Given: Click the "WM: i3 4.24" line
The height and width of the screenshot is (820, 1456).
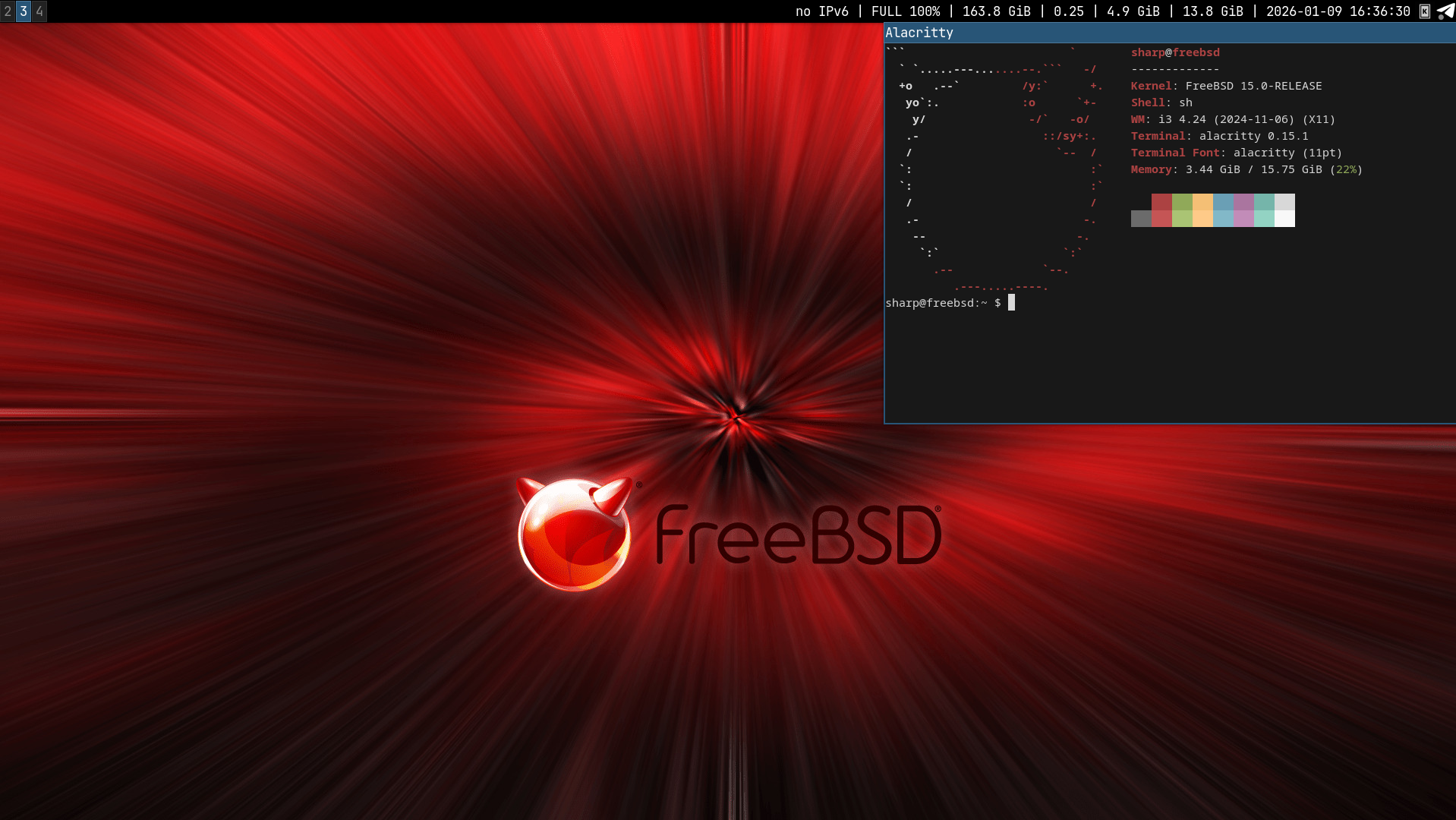Looking at the screenshot, I should pyautogui.click(x=1233, y=119).
